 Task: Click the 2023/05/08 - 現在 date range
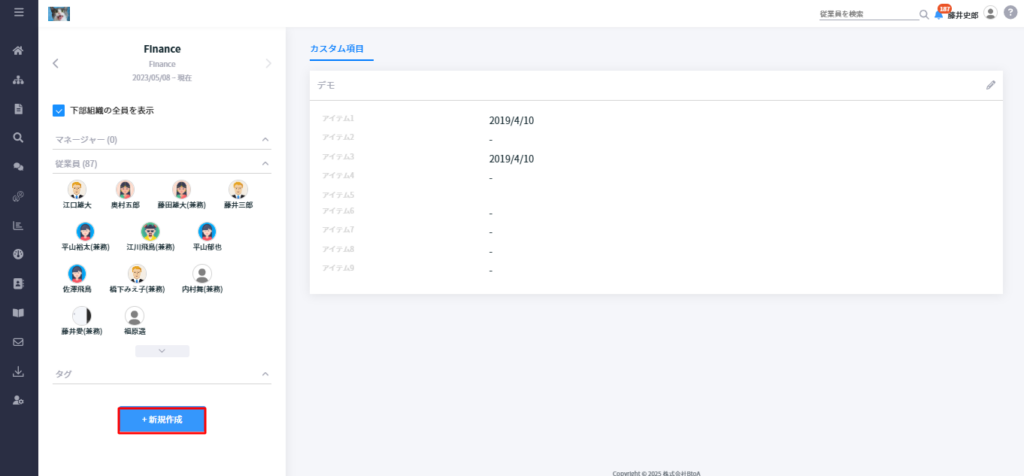(162, 78)
